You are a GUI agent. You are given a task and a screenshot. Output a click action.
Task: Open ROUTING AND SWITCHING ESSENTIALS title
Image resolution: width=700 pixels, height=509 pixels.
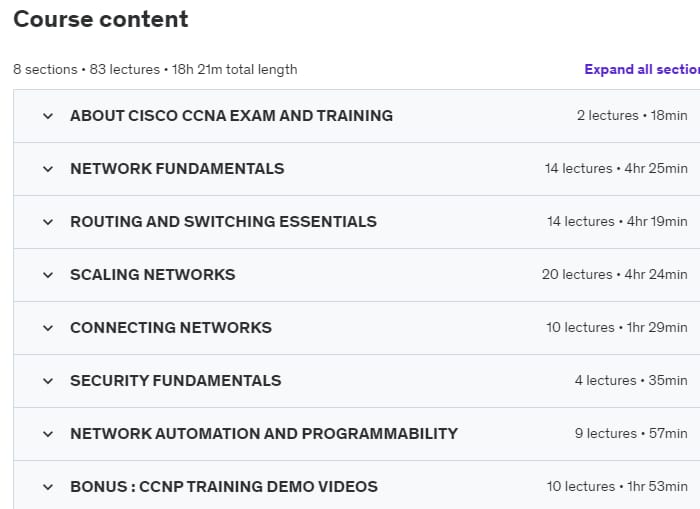223,221
